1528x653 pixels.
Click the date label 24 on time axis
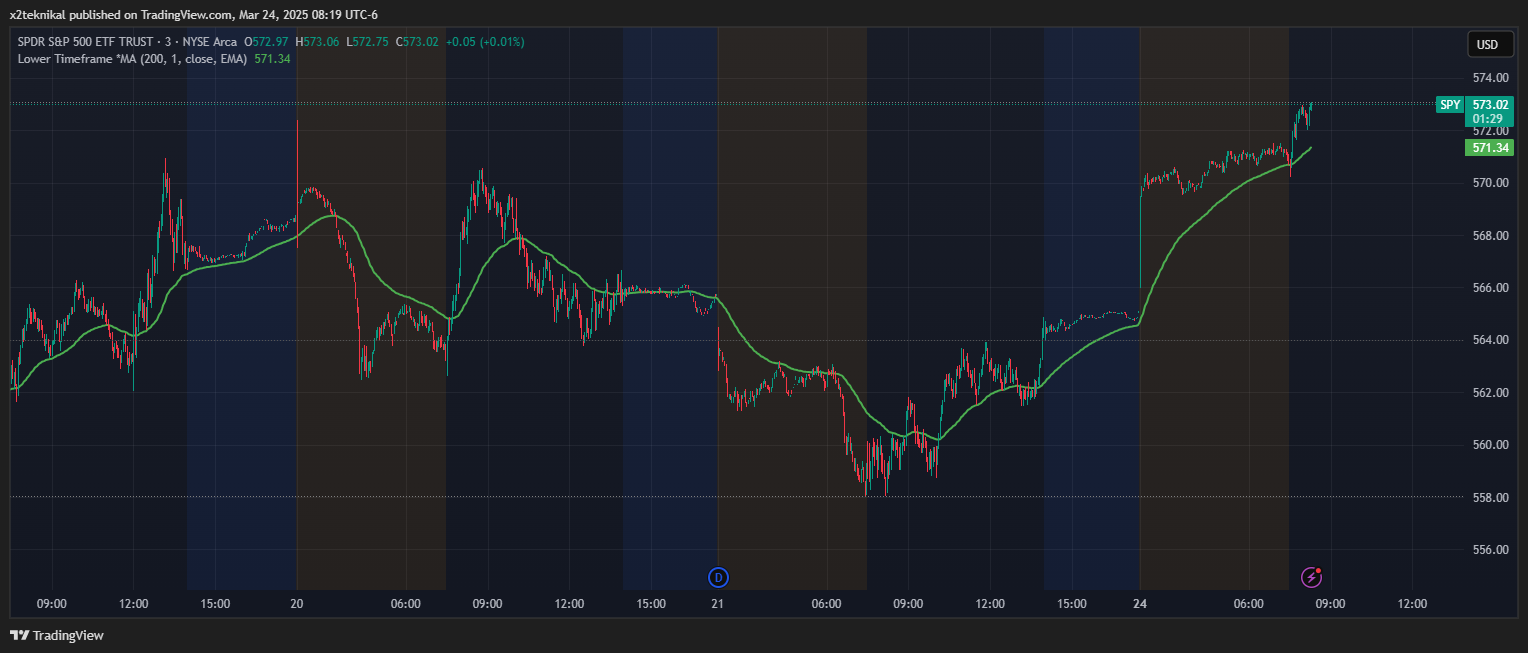[1140, 604]
